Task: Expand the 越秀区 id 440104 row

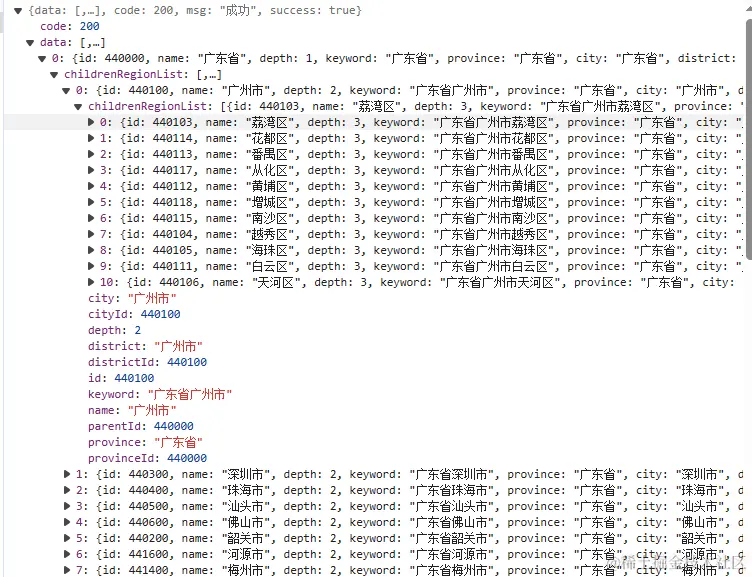Action: point(91,234)
